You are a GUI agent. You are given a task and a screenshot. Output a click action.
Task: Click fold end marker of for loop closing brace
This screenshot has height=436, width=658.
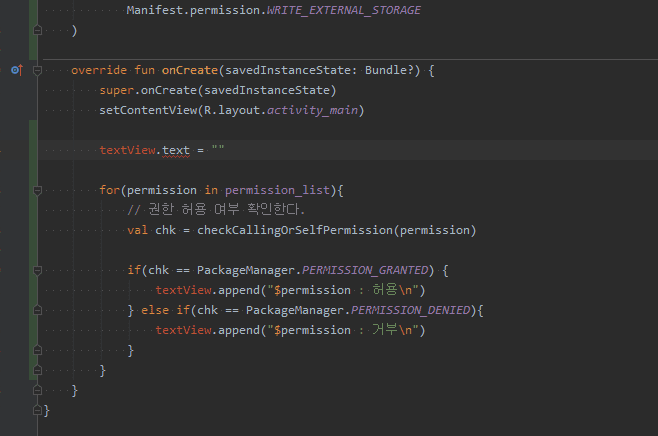click(x=37, y=370)
